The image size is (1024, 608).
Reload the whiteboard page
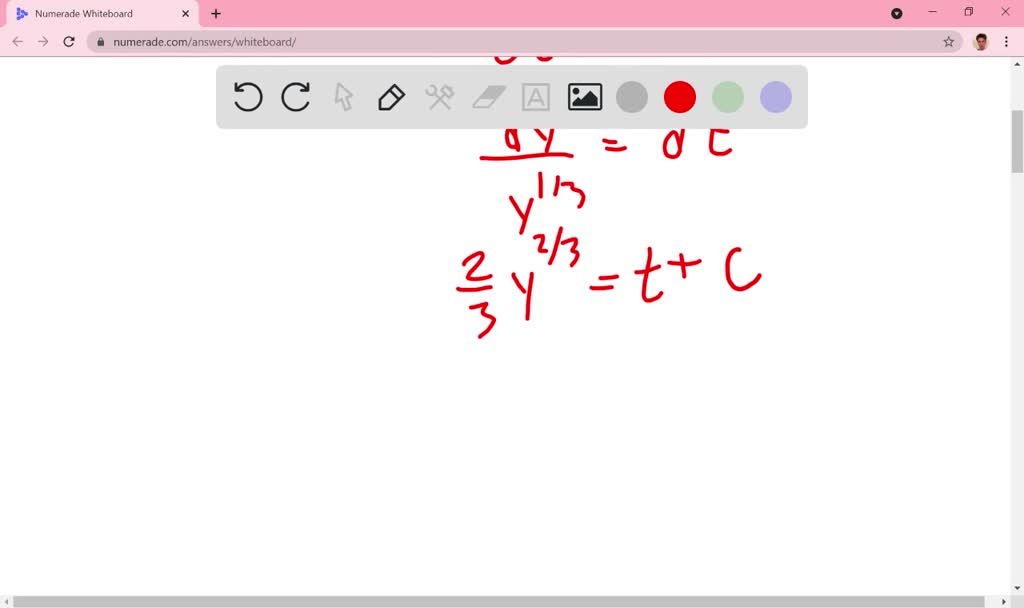point(68,41)
